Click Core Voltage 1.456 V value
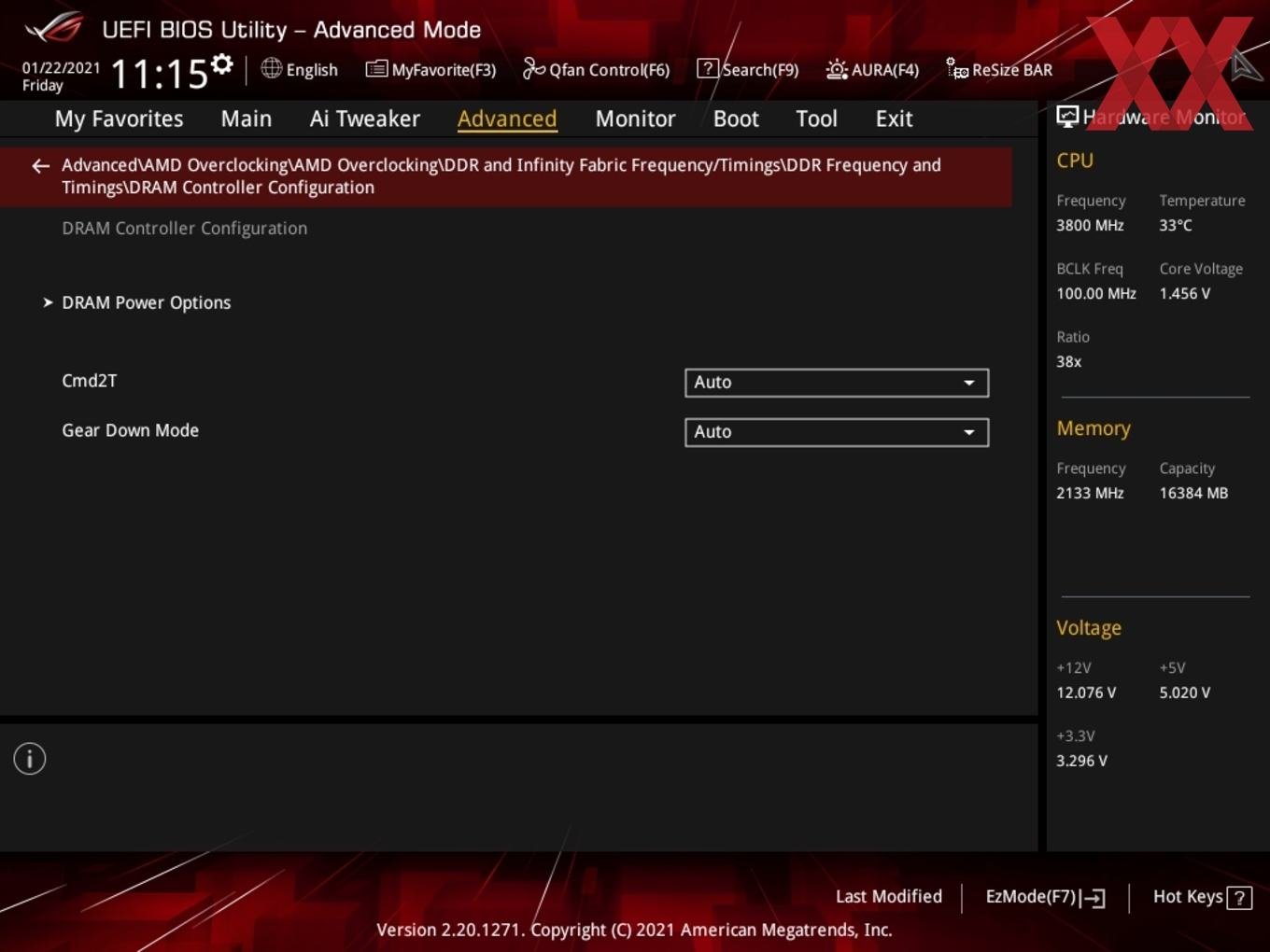1270x952 pixels. 1185,293
